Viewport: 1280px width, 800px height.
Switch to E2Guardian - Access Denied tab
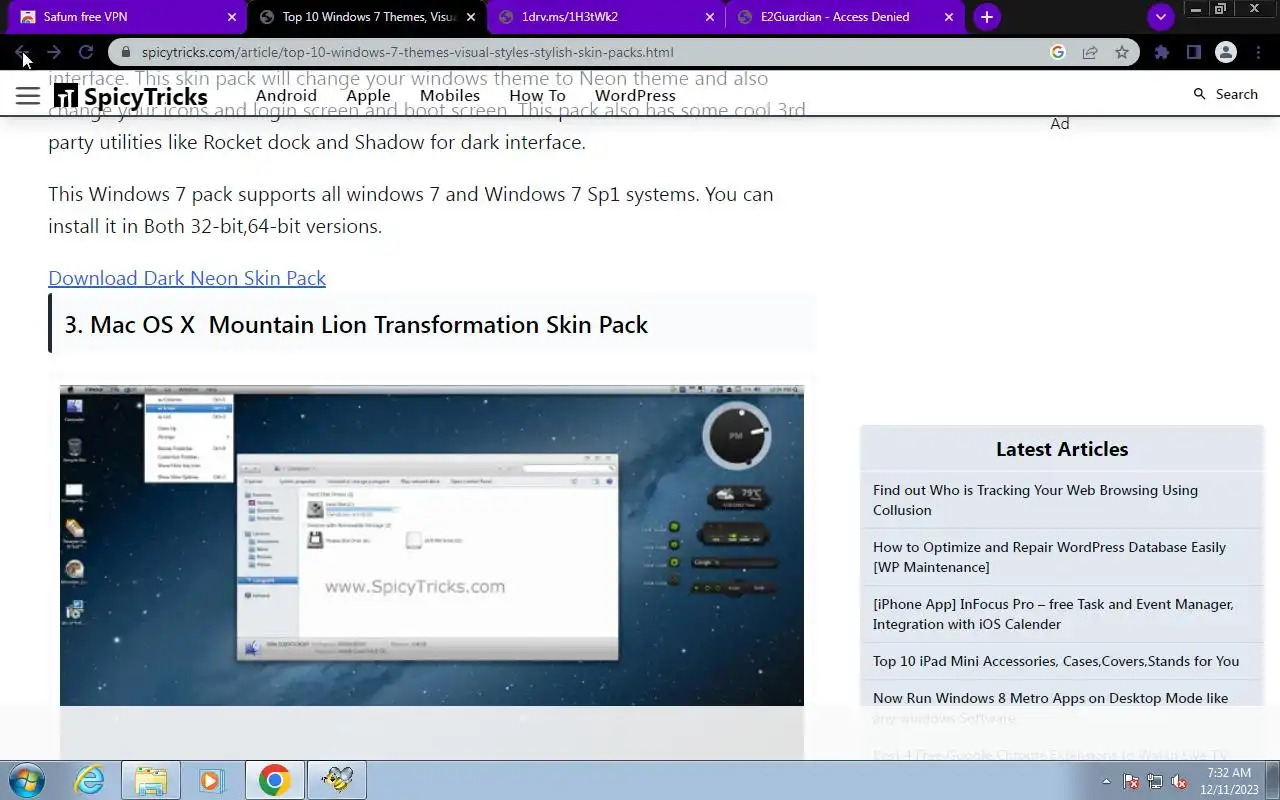click(845, 17)
